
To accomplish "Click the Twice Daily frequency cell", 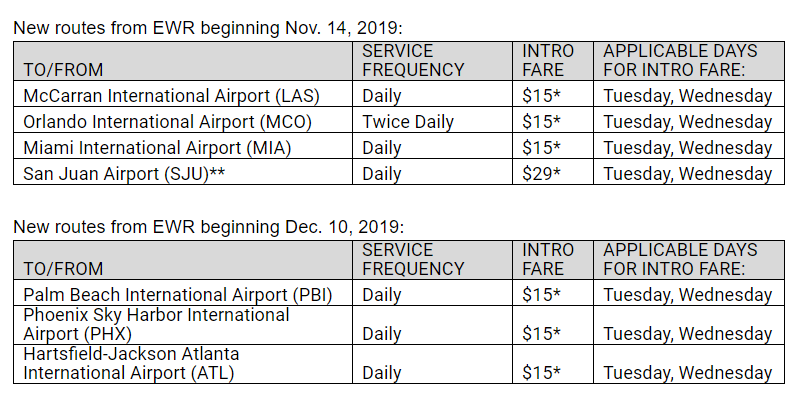I will click(x=408, y=122).
